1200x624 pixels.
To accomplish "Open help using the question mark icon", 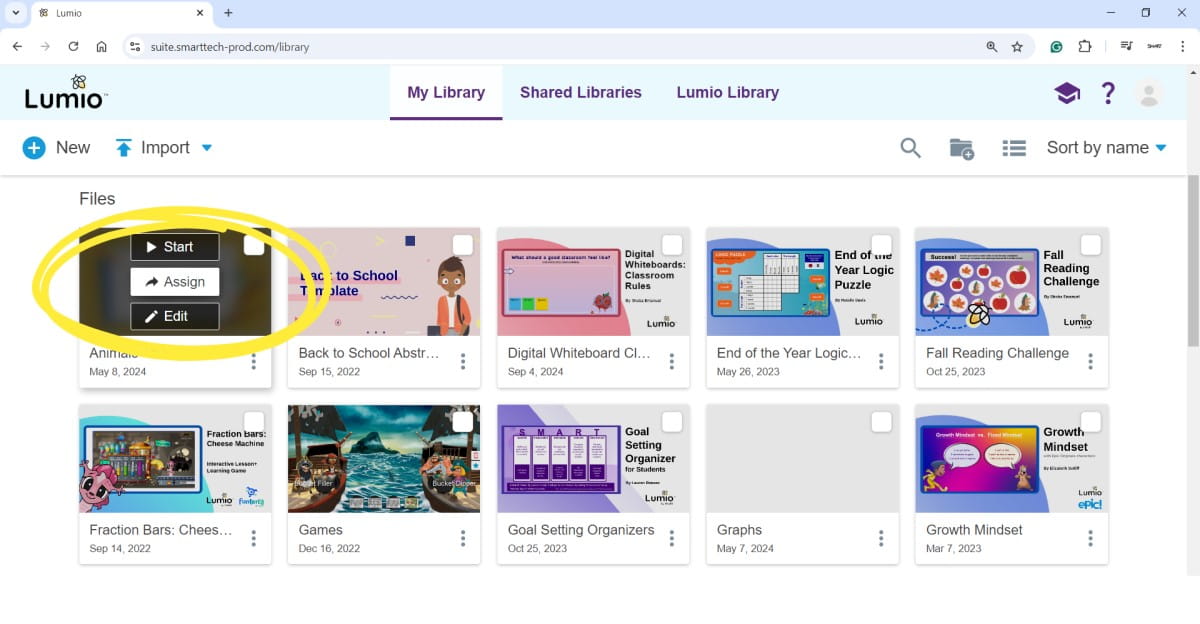I will 1108,92.
